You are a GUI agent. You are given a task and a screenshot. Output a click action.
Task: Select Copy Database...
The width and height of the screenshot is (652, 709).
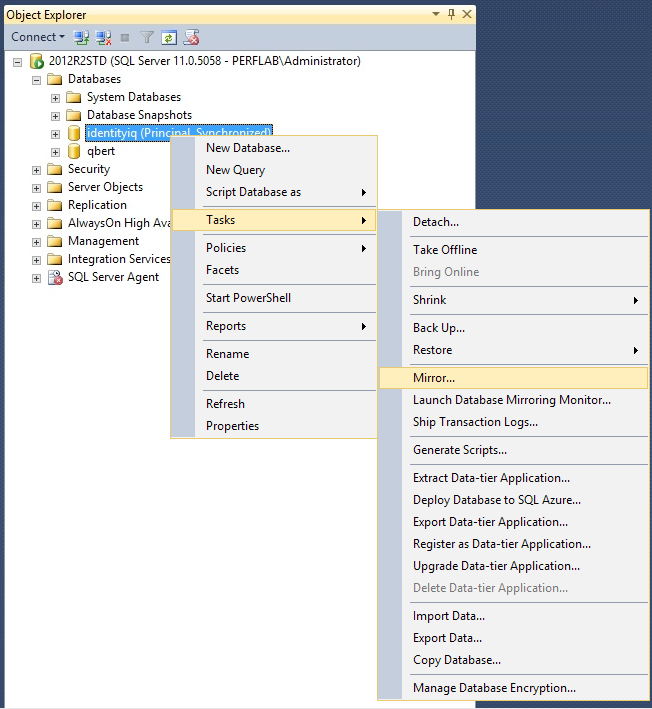[514, 660]
